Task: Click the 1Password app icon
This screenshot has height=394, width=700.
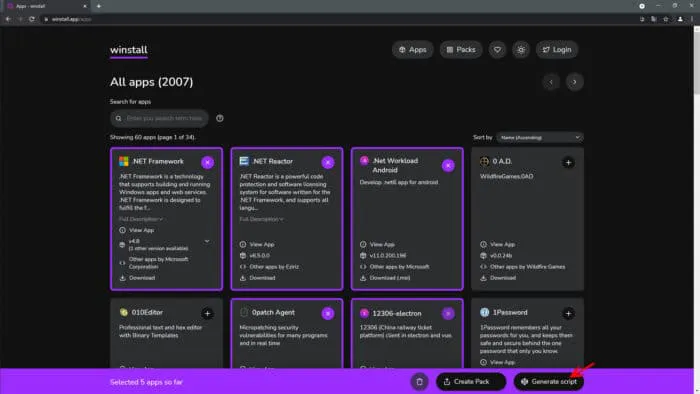Action: pyautogui.click(x=484, y=312)
